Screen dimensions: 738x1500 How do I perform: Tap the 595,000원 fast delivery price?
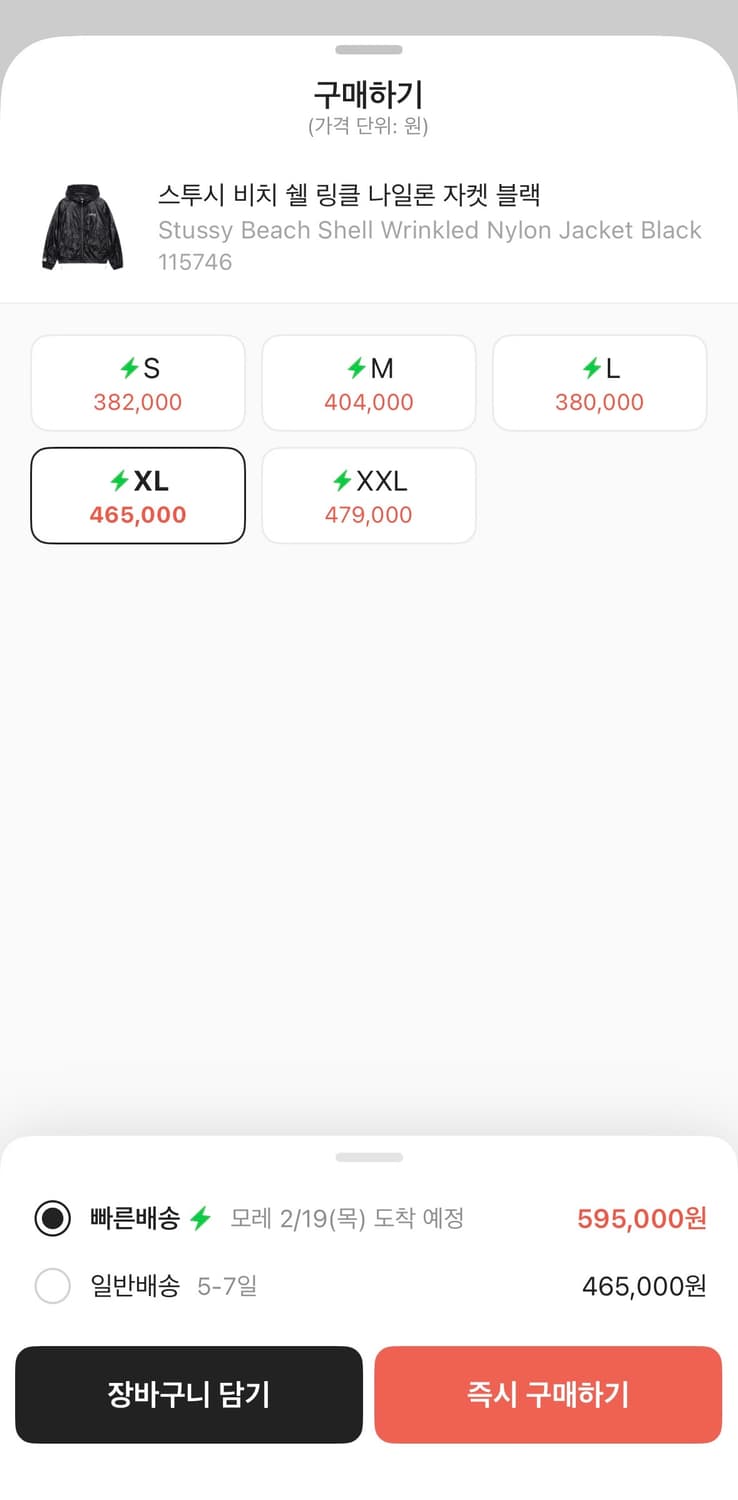coord(641,1219)
